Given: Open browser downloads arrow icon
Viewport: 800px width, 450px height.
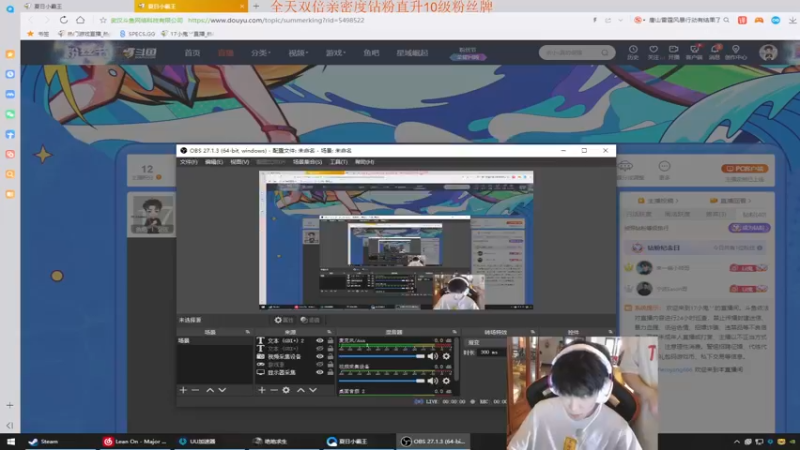Looking at the screenshot, I should tap(792, 20).
